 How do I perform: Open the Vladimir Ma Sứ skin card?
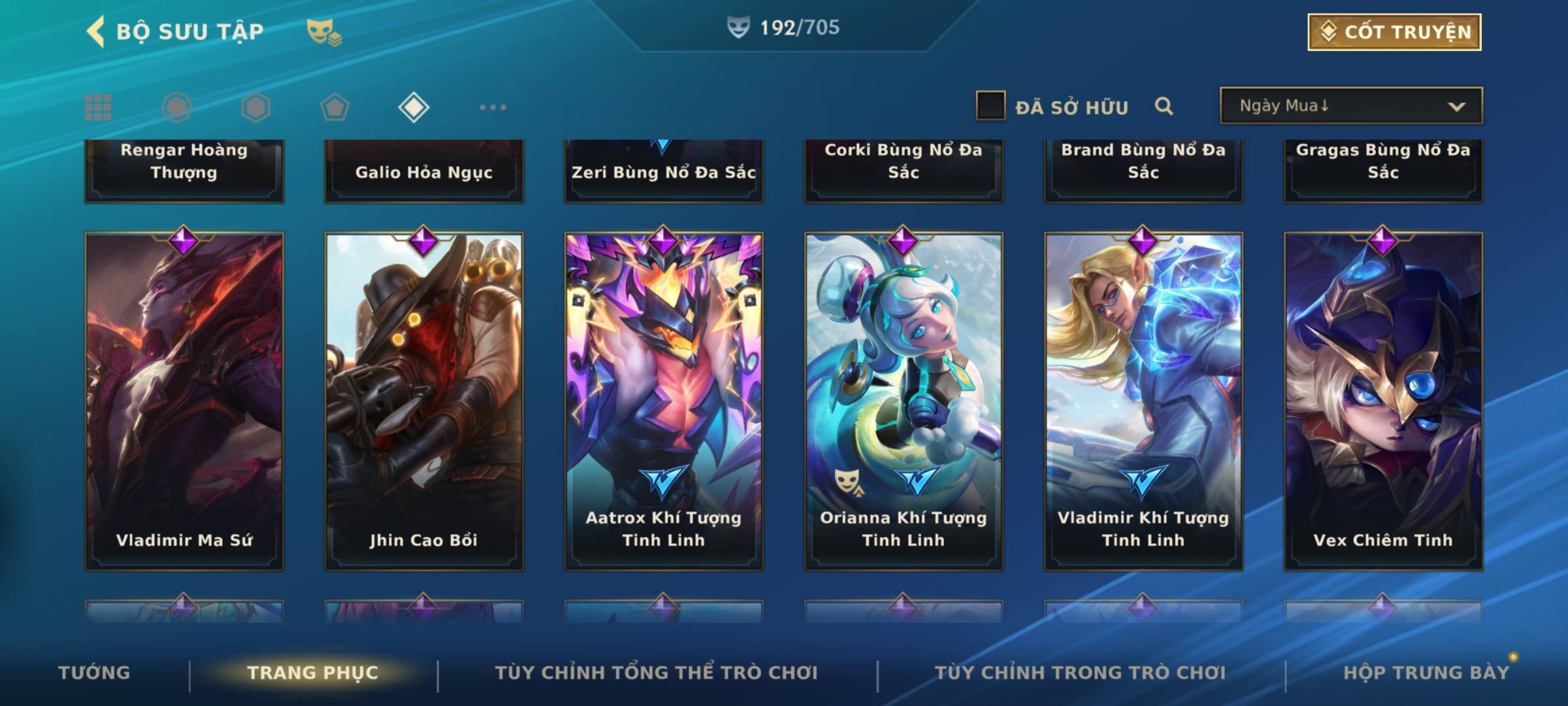click(x=184, y=401)
